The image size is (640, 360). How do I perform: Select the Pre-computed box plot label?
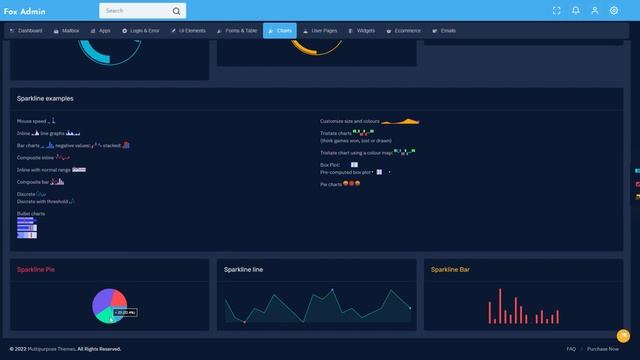point(345,172)
